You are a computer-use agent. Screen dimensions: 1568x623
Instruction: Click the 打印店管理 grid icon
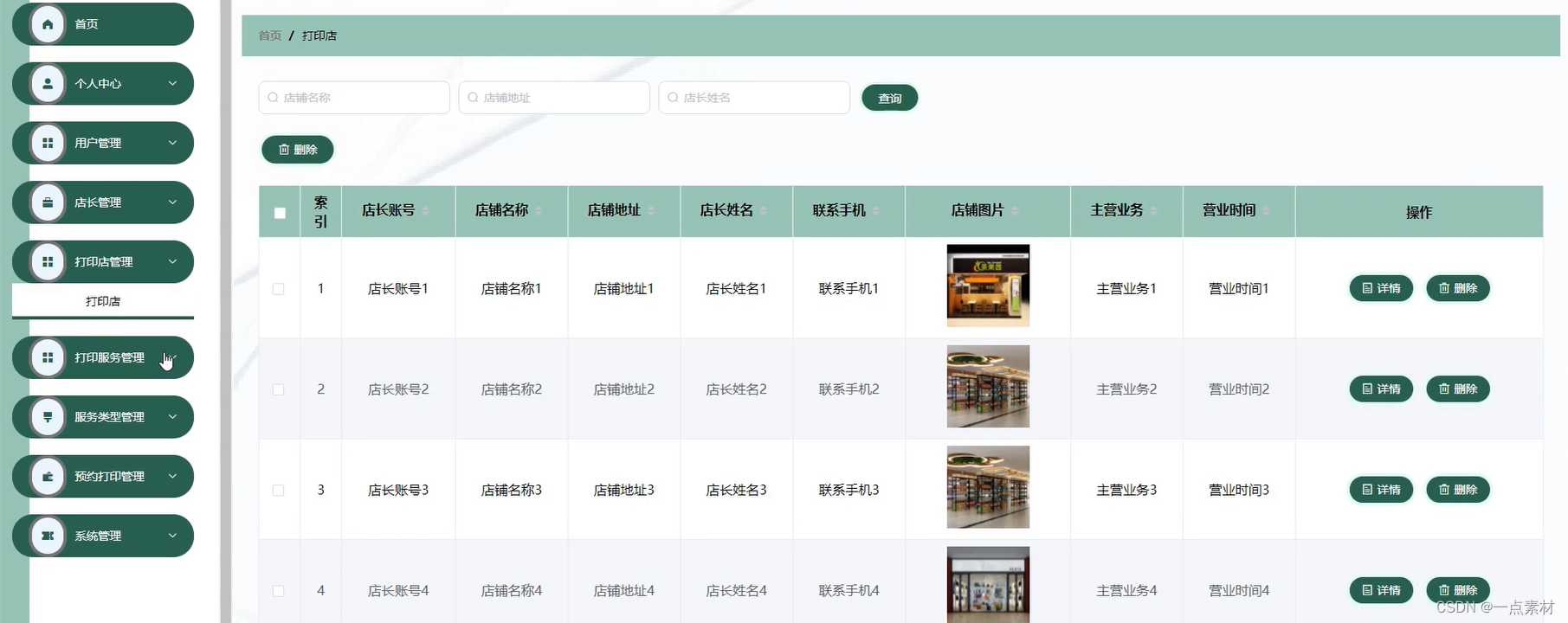48,262
